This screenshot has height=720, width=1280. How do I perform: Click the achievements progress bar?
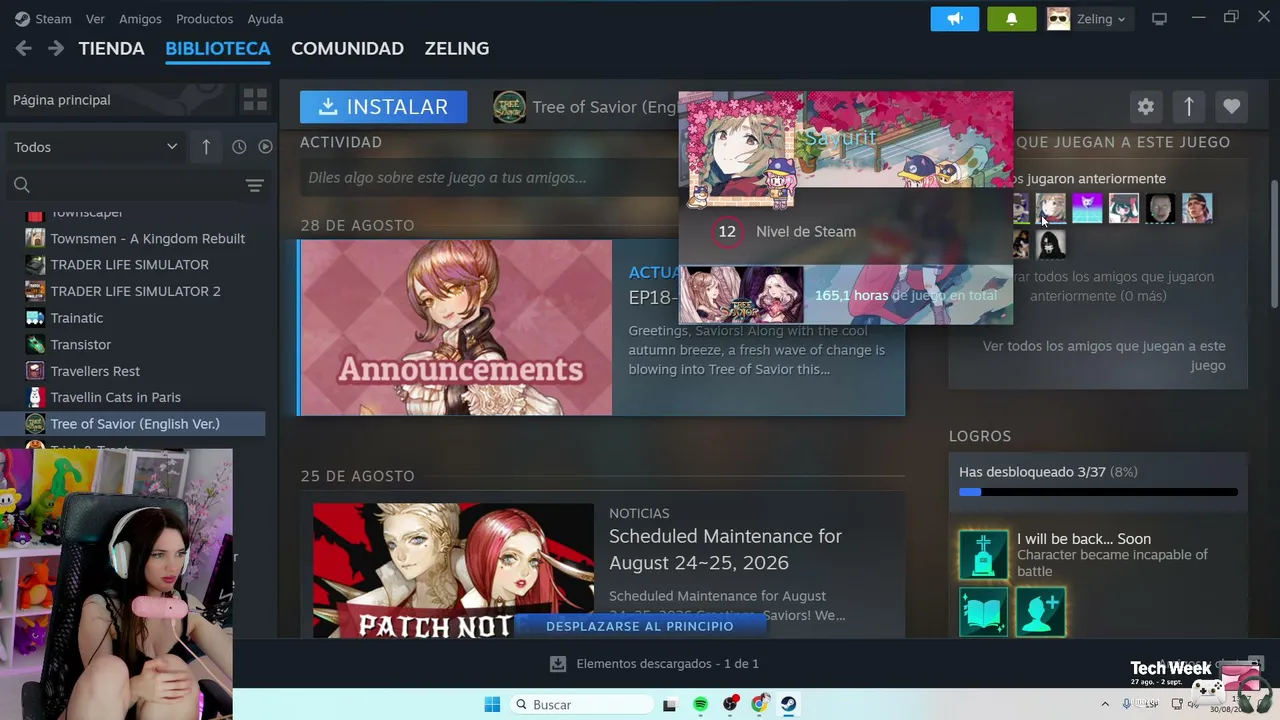1098,492
